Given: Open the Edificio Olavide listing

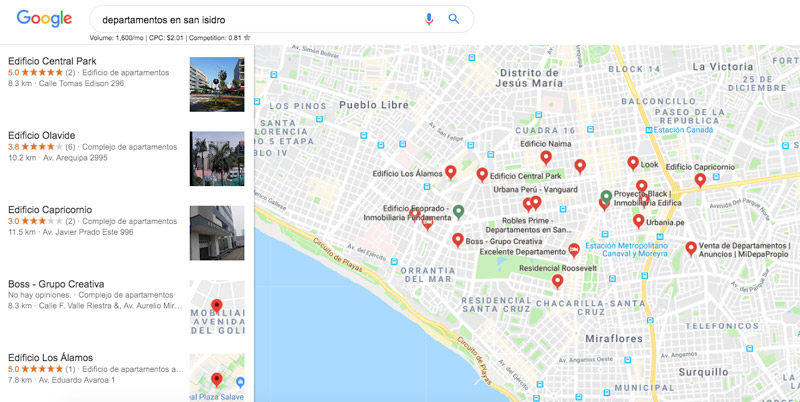Looking at the screenshot, I should click(x=127, y=157).
